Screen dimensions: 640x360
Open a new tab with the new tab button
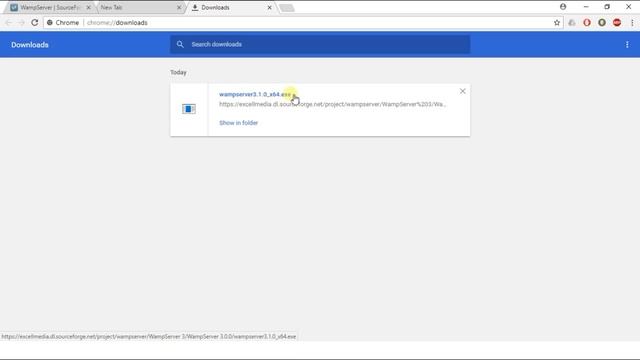coord(287,8)
